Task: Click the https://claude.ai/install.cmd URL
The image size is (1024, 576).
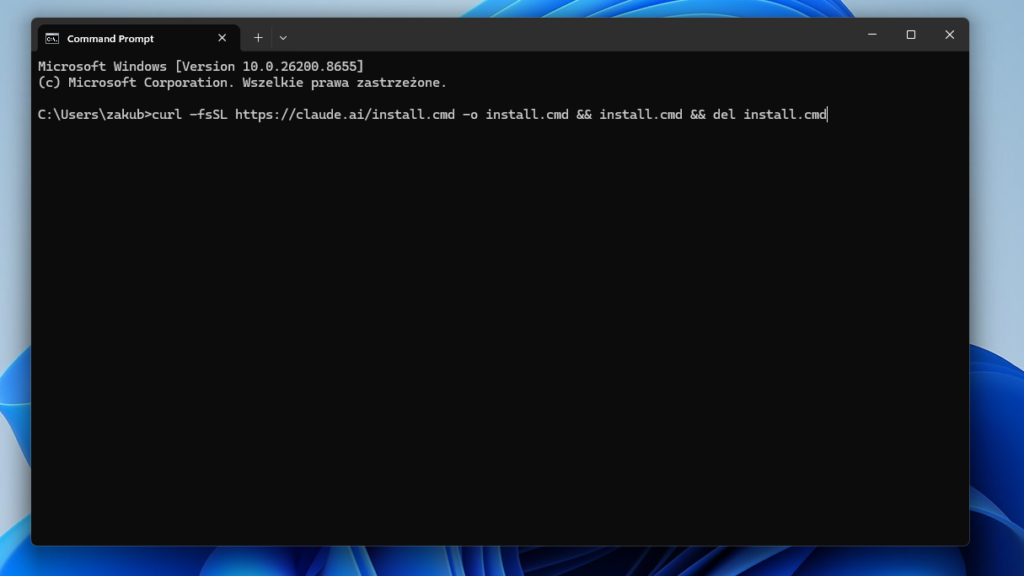Action: (x=345, y=114)
